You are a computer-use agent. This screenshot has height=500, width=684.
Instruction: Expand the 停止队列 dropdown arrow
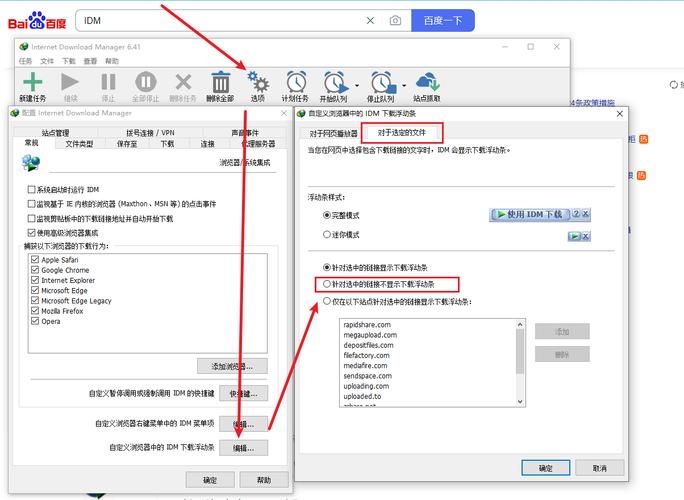[x=404, y=86]
